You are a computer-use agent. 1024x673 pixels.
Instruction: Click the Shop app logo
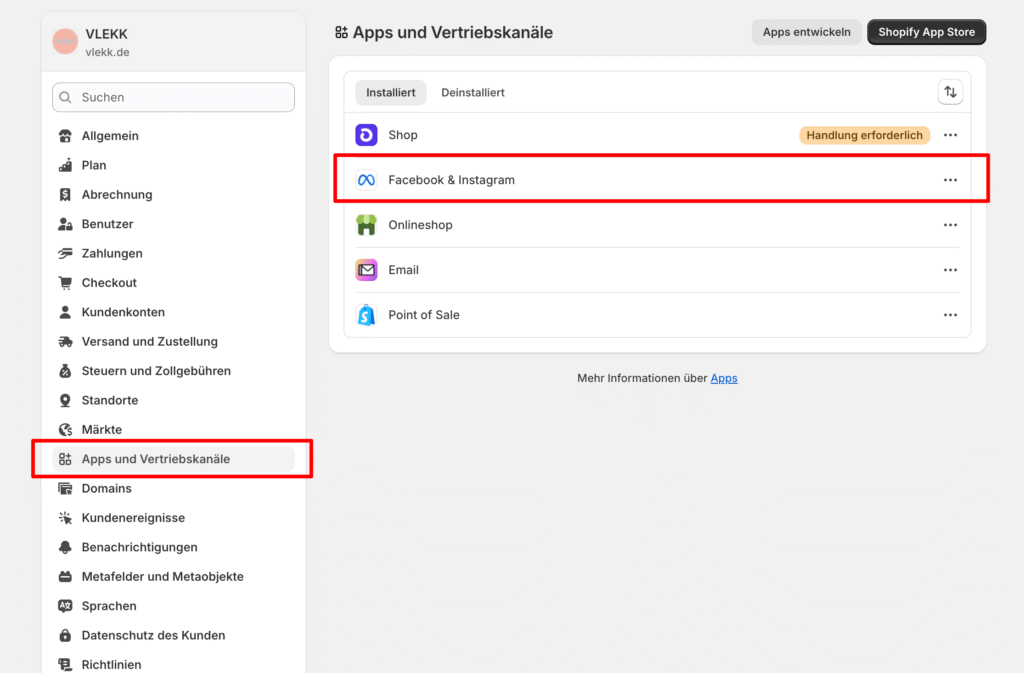(x=366, y=135)
